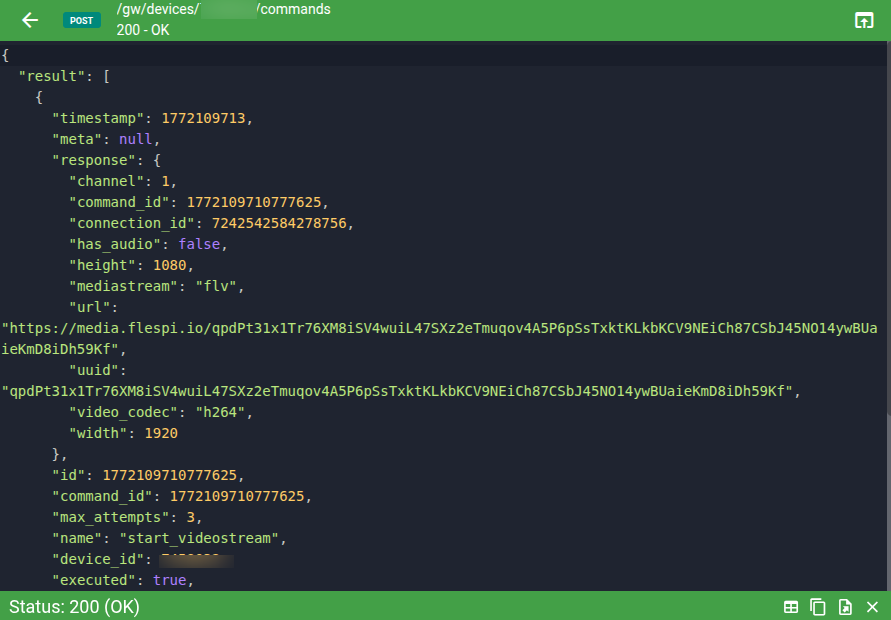The height and width of the screenshot is (620, 891).
Task: Go back using the left arrow
Action: (x=30, y=20)
